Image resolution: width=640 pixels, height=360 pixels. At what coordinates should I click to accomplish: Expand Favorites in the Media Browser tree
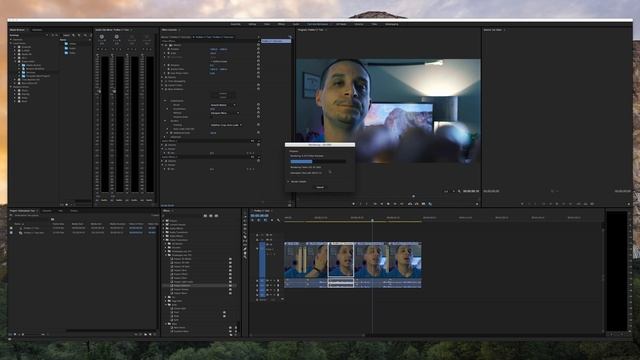11,40
